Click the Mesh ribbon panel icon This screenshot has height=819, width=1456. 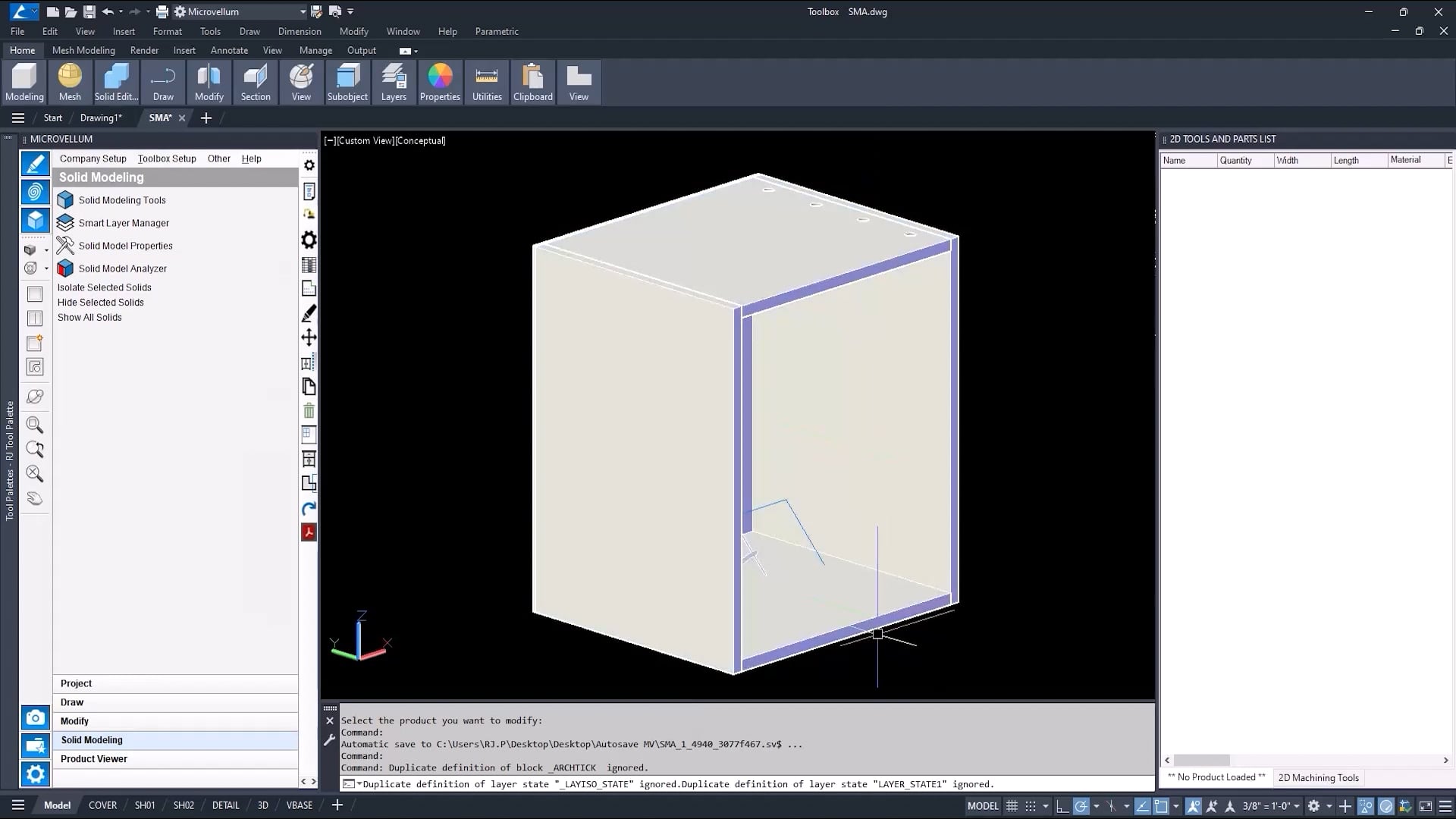click(x=70, y=82)
